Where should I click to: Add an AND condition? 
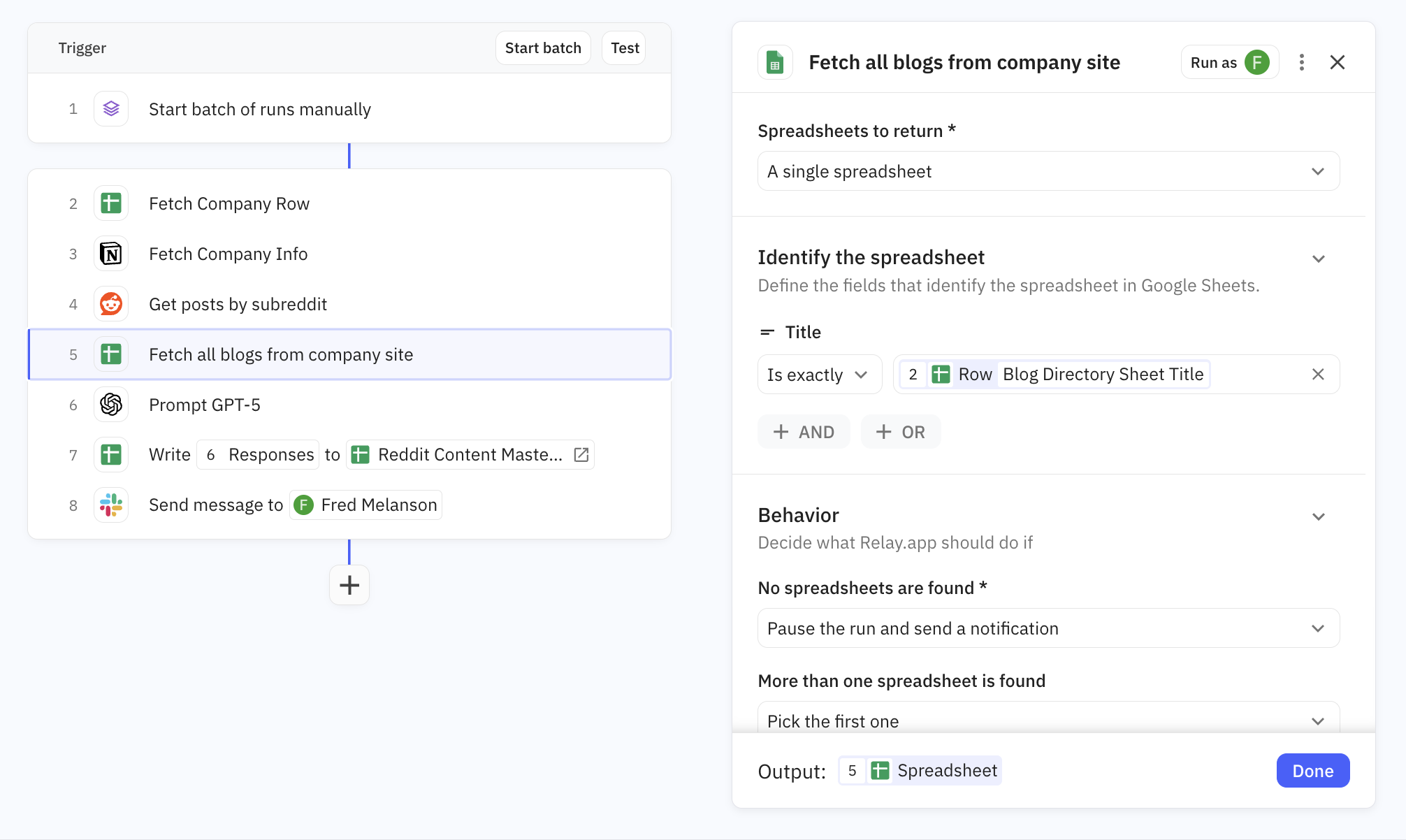pos(804,432)
